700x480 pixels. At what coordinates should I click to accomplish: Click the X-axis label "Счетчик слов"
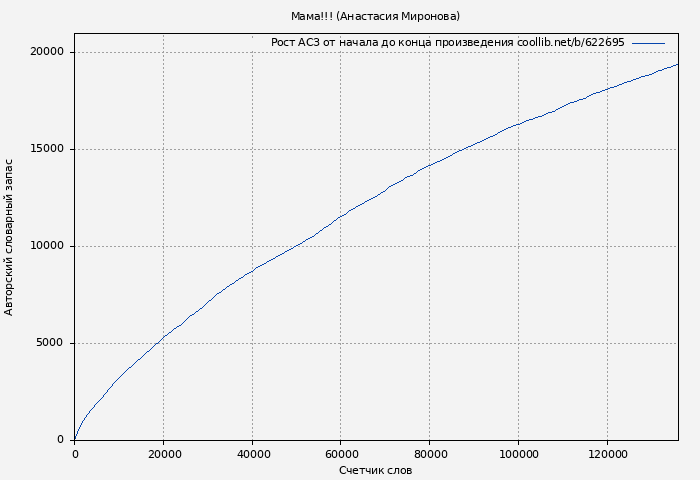point(375,470)
